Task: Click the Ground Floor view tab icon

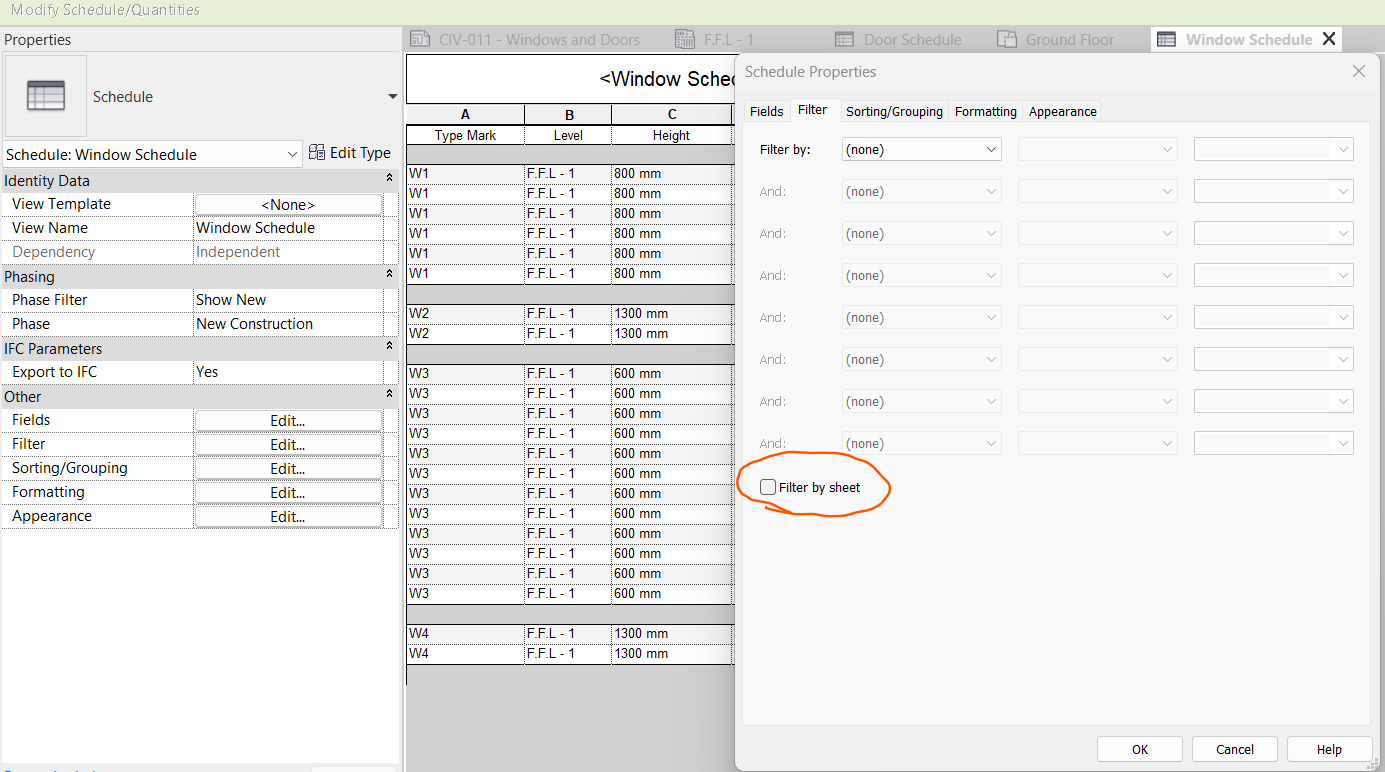Action: click(1007, 39)
